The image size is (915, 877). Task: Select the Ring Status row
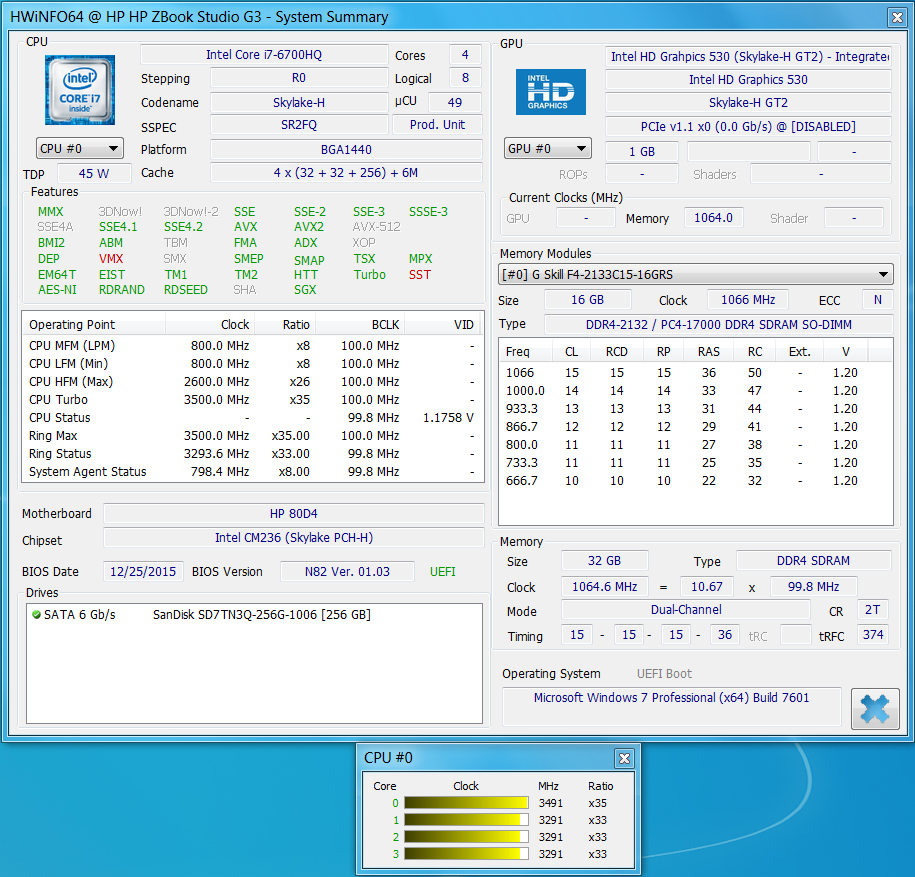[x=253, y=453]
